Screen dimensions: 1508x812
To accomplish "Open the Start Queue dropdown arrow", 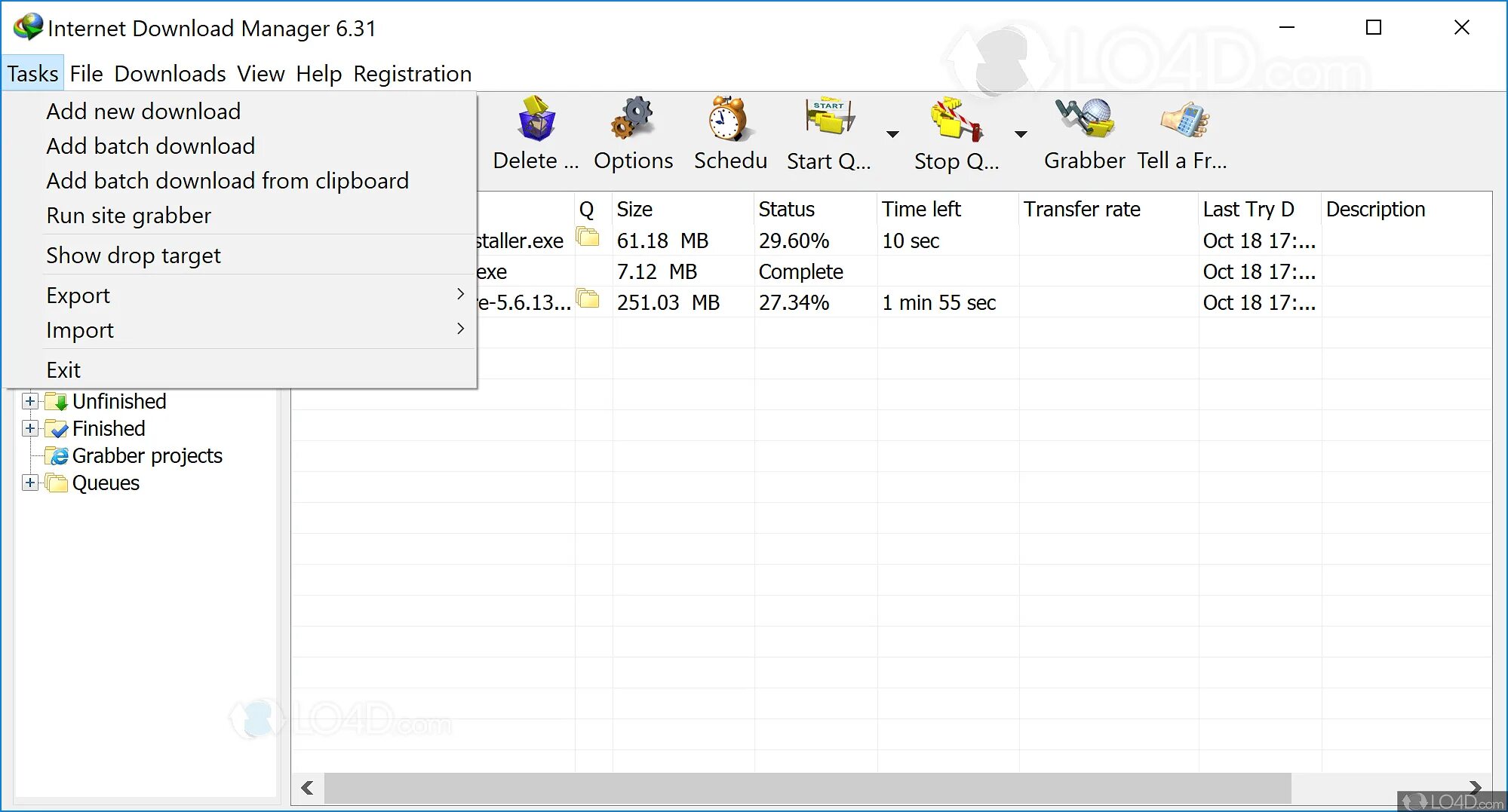I will tap(892, 134).
